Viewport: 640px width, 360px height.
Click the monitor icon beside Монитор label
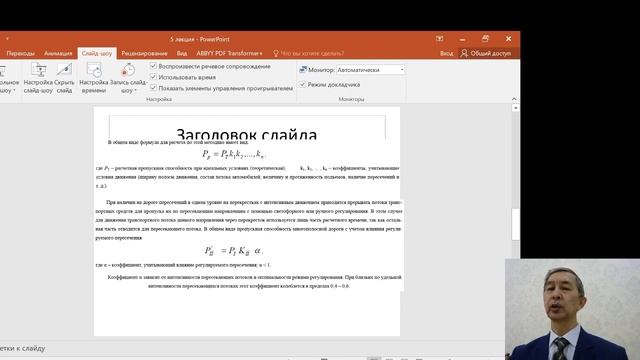pyautogui.click(x=303, y=70)
